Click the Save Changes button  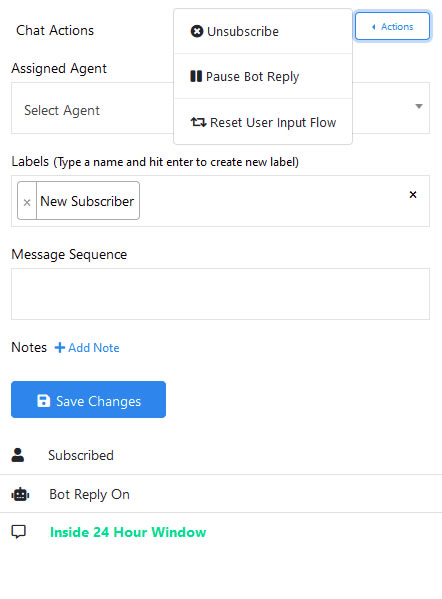pyautogui.click(x=88, y=400)
